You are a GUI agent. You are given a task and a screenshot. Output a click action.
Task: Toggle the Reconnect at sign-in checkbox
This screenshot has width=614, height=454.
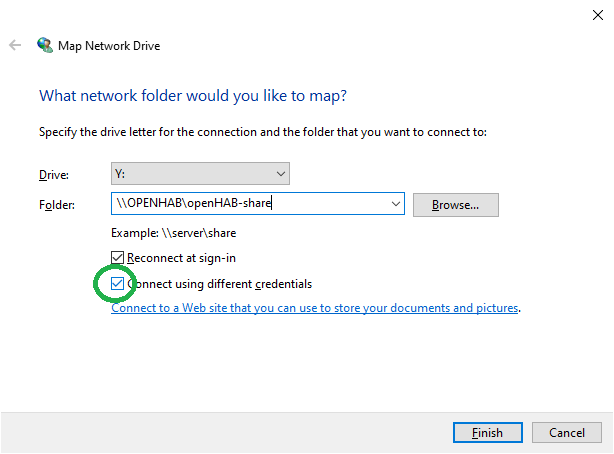[119, 258]
